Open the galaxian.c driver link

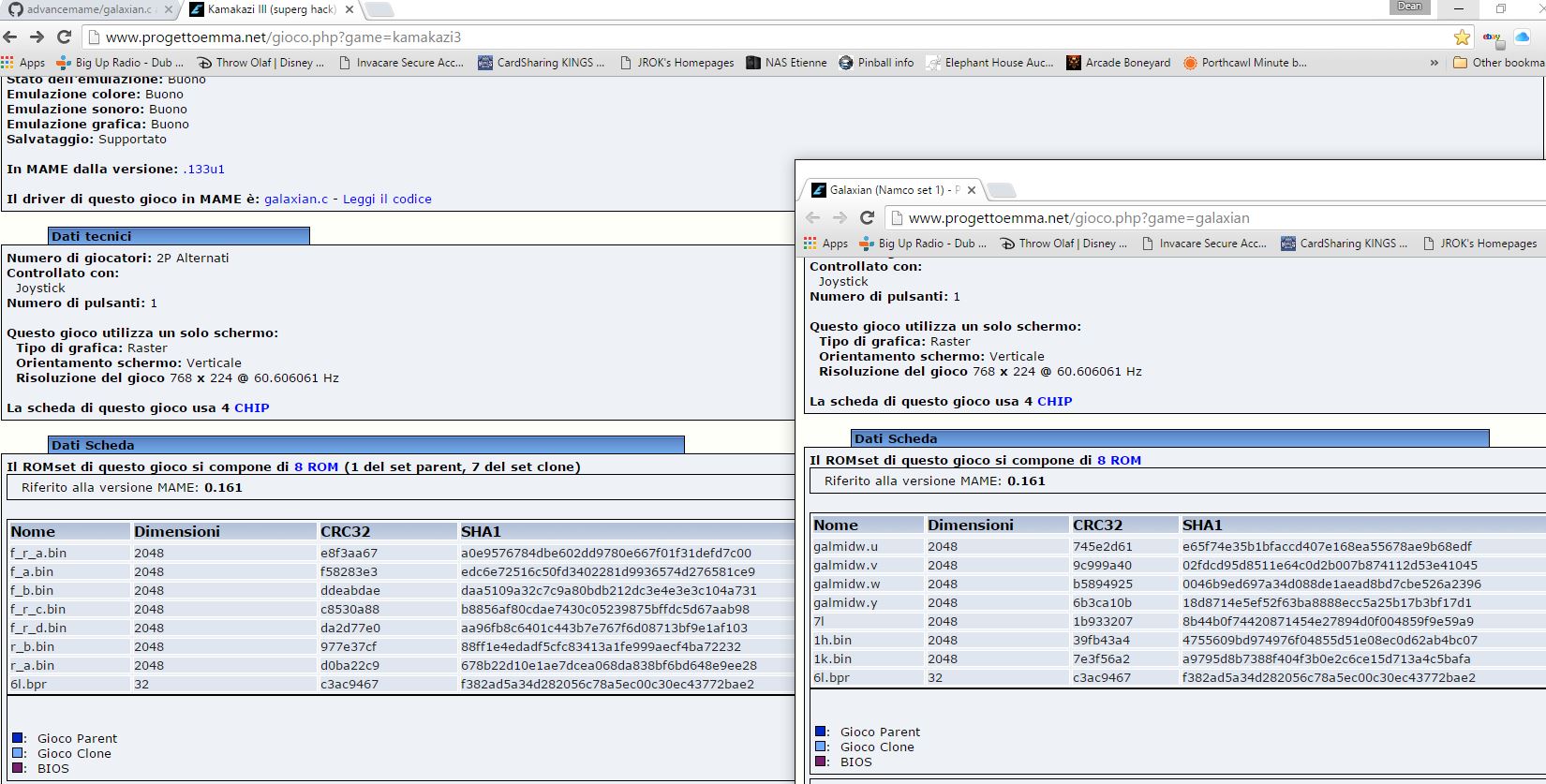(x=296, y=200)
